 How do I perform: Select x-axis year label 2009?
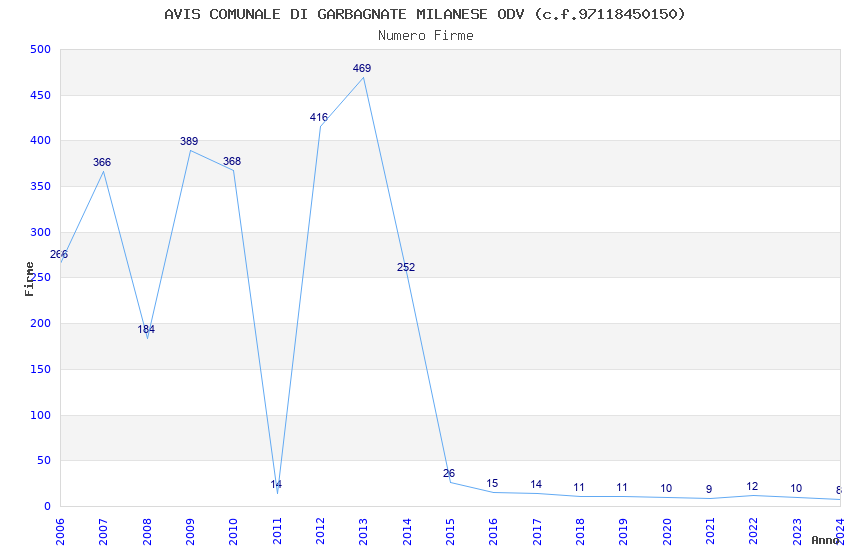pos(190,532)
